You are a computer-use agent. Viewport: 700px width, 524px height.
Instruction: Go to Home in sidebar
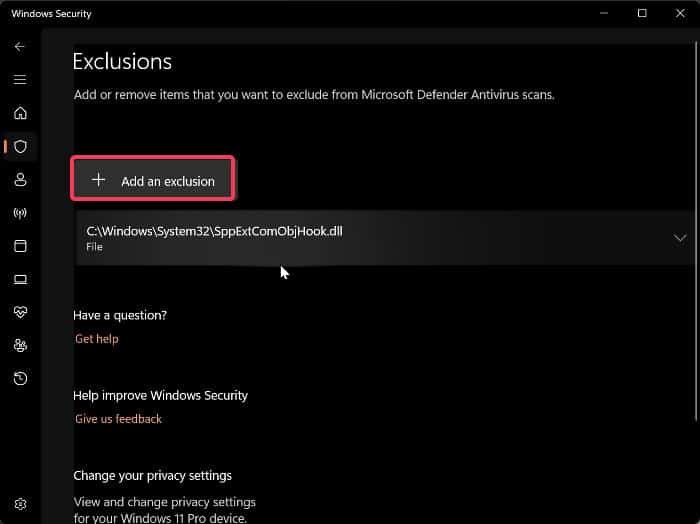coord(20,113)
